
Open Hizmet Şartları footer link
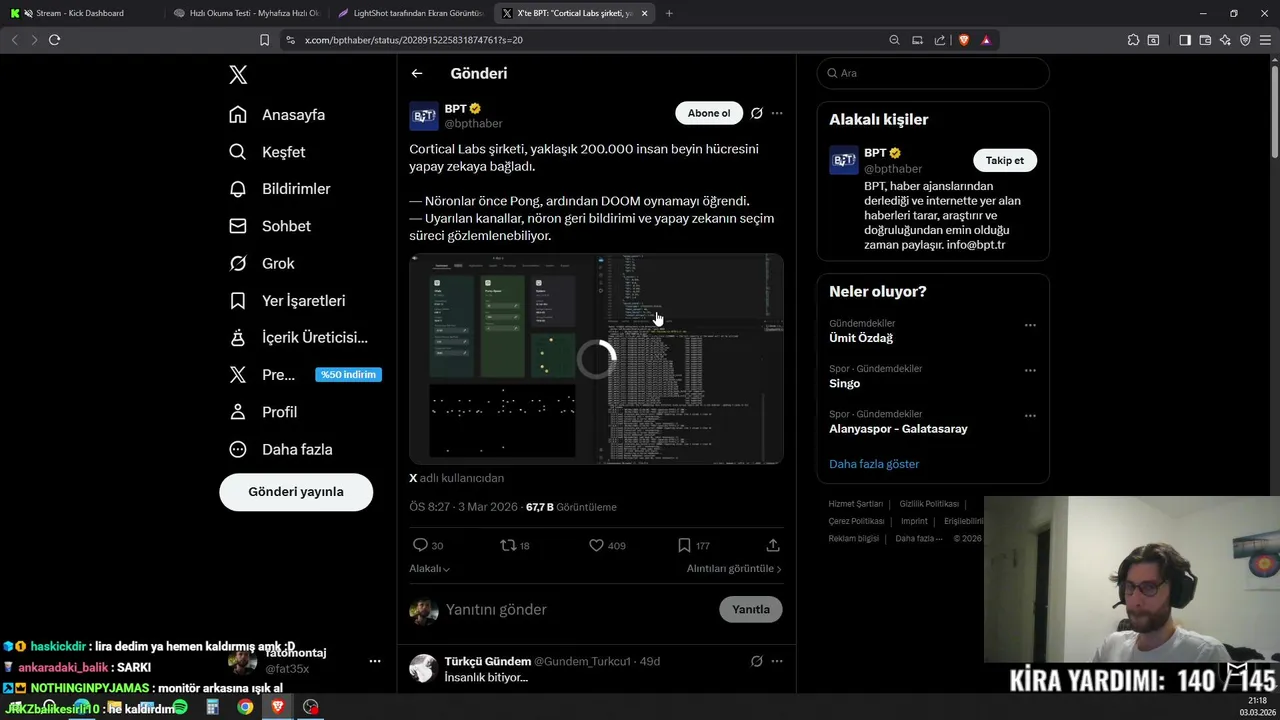point(855,504)
